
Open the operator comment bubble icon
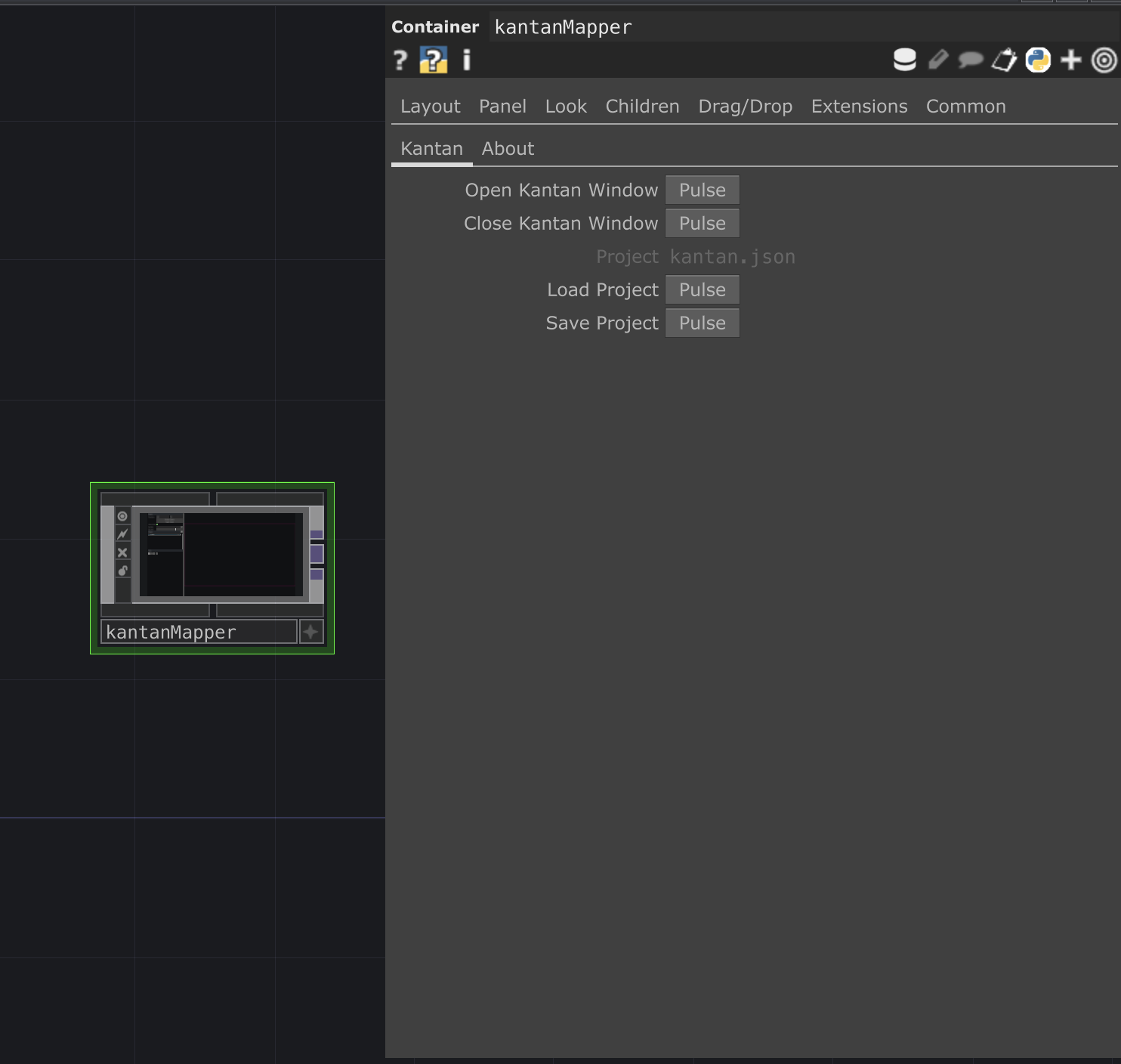[x=971, y=60]
